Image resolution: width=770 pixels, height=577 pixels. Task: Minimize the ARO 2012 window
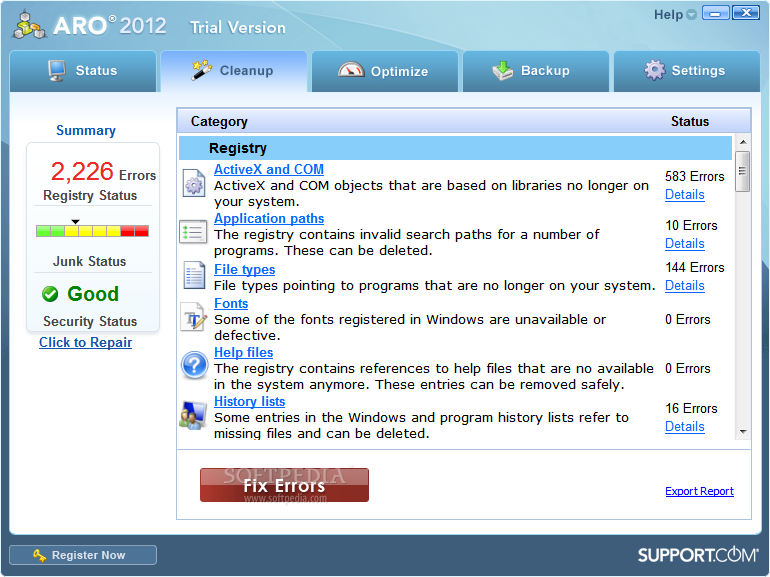(715, 13)
